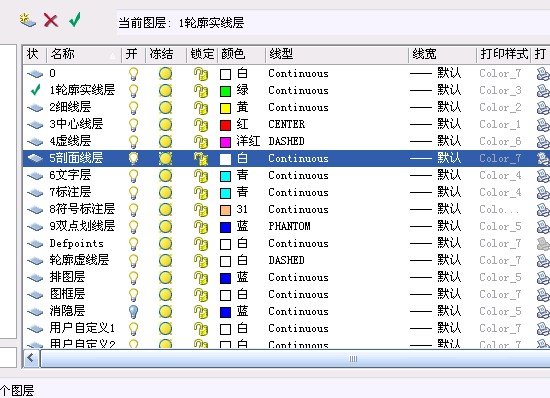Click the red Delete Layer X icon
The height and width of the screenshot is (398, 550).
tap(51, 20)
